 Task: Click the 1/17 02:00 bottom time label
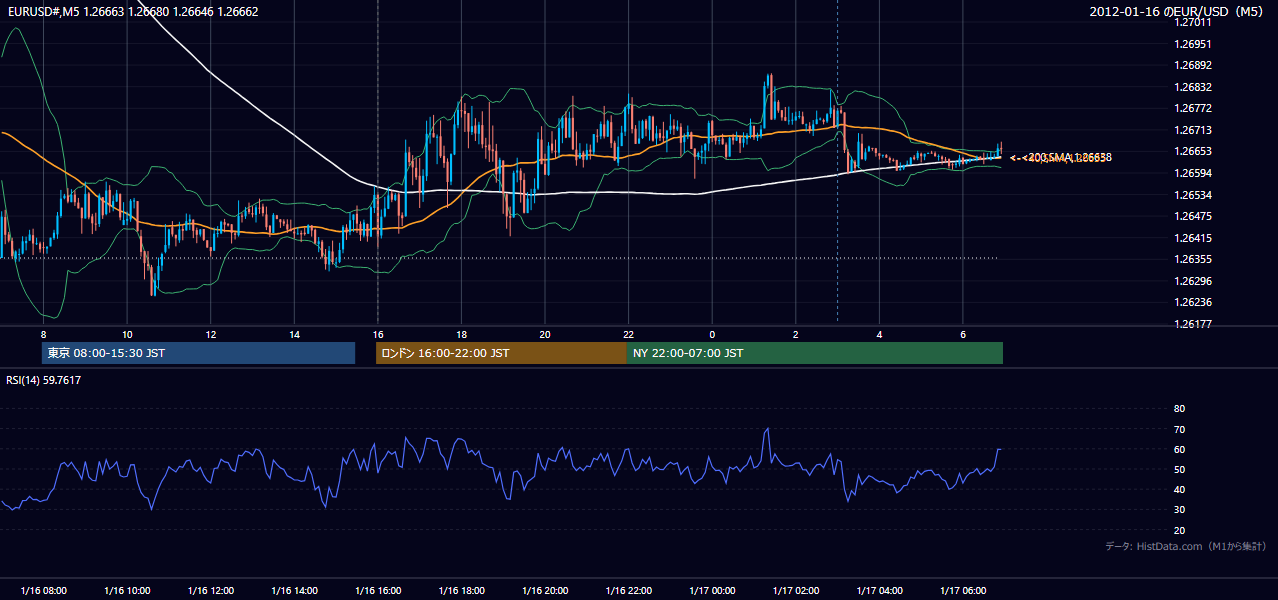coord(796,591)
